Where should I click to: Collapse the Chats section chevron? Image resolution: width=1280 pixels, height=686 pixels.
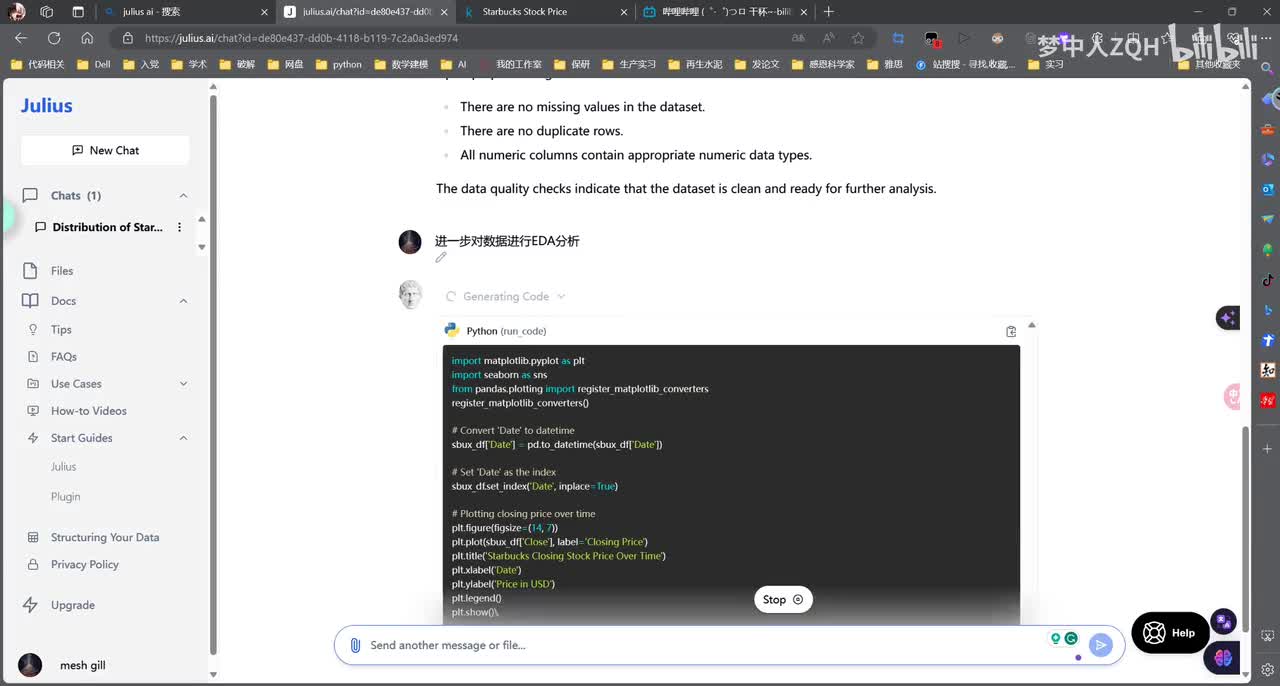tap(183, 196)
